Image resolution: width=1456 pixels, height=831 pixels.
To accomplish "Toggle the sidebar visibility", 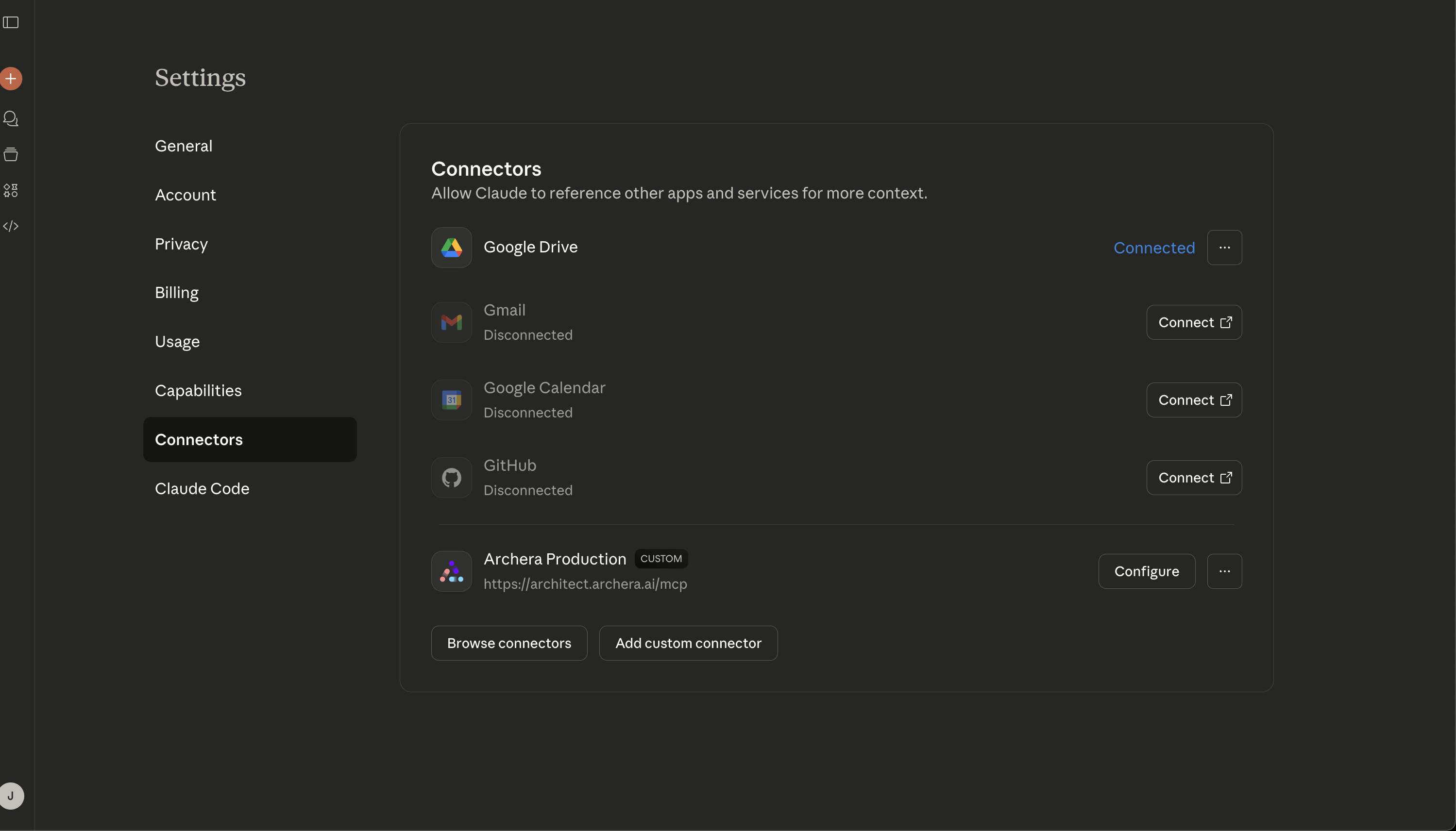I will [12, 23].
